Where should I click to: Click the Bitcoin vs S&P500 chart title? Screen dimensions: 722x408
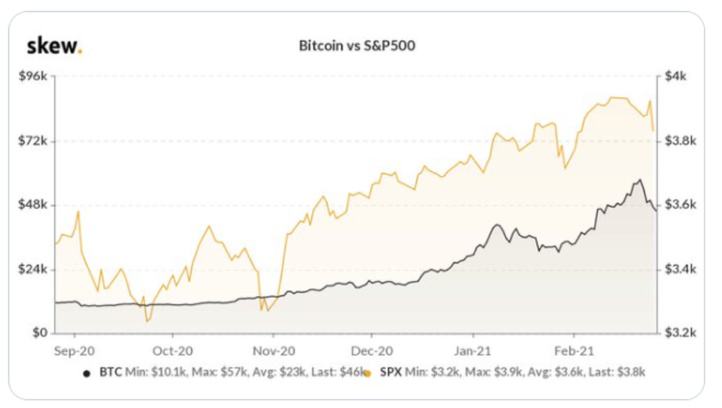[x=357, y=46]
